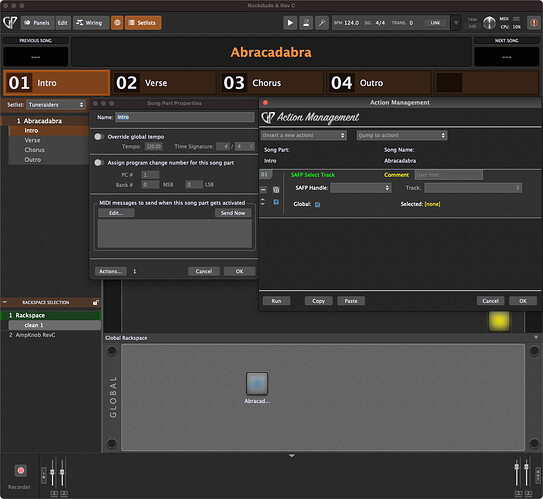Screen dimensions: 543x499
Task: Click the Abracad... widget in the Global Rackspace
Action: [257, 383]
